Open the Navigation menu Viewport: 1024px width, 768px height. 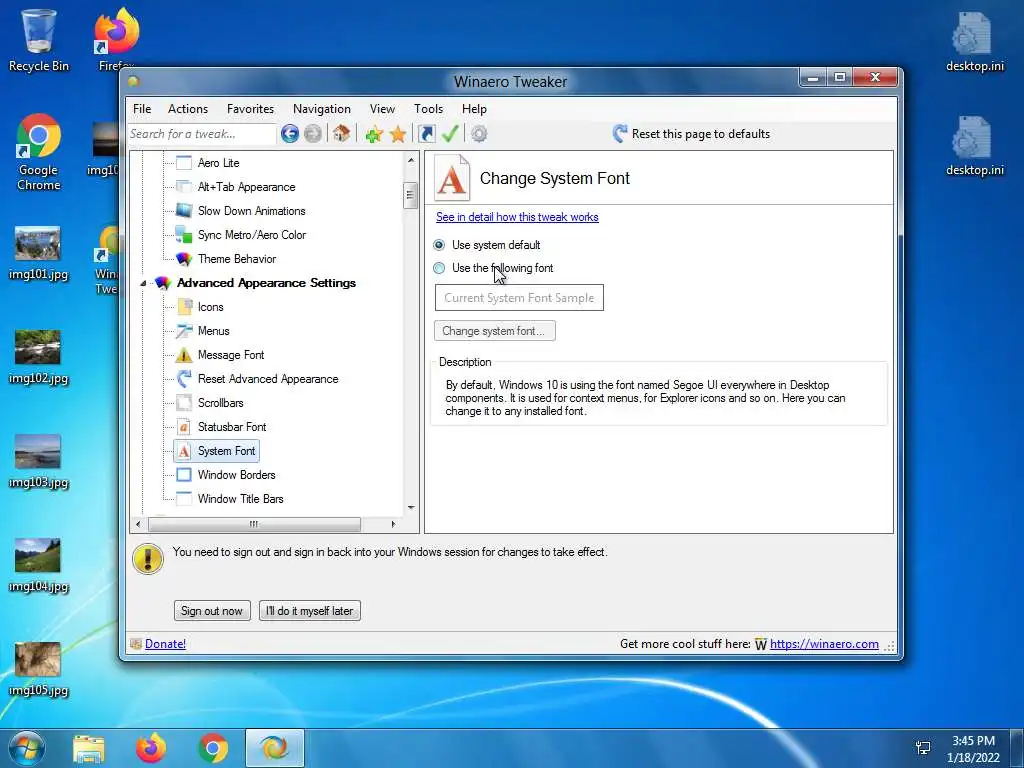[x=321, y=109]
